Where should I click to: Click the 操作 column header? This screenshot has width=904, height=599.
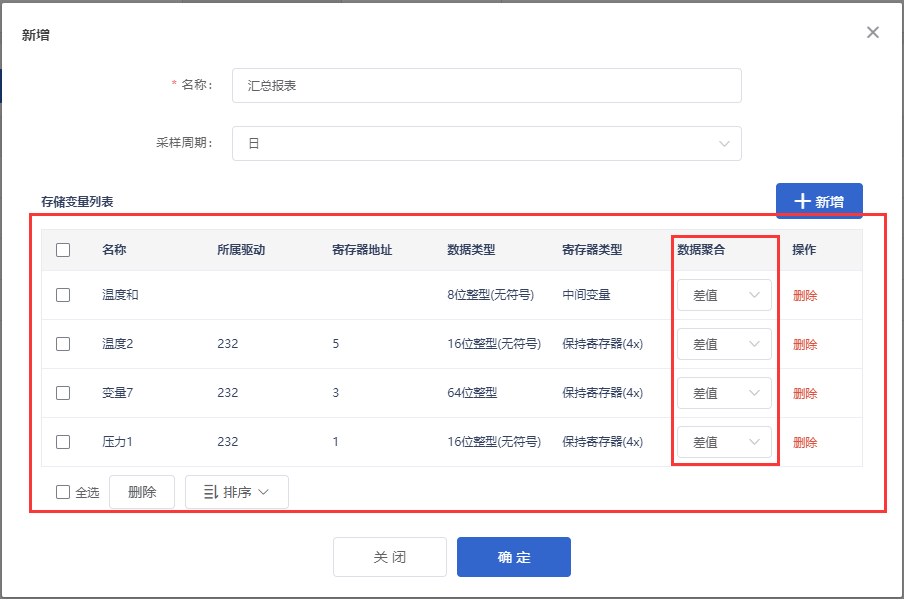(804, 250)
